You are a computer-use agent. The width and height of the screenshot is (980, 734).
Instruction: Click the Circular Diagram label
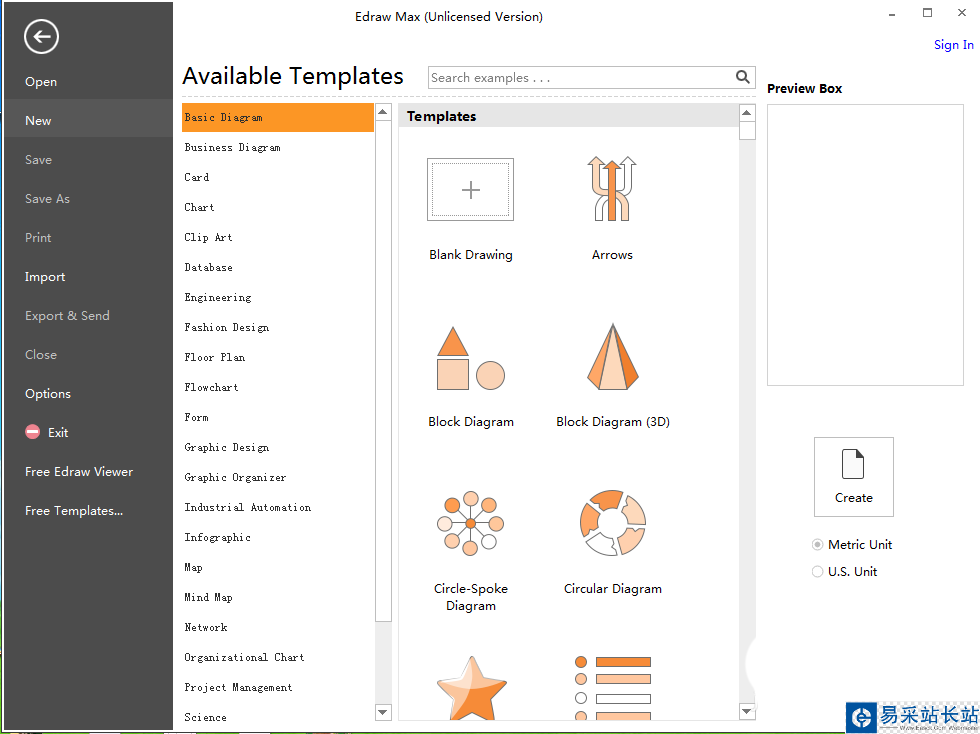612,589
